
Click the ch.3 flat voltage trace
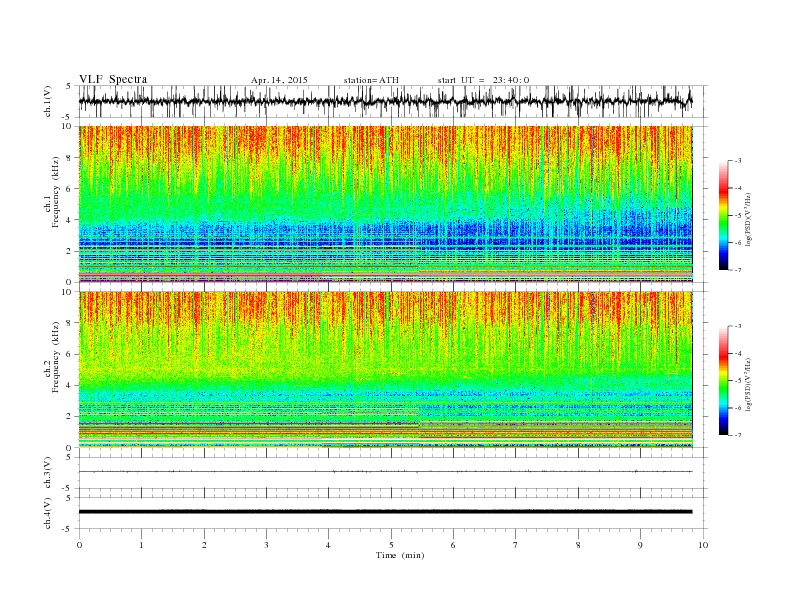pos(385,472)
